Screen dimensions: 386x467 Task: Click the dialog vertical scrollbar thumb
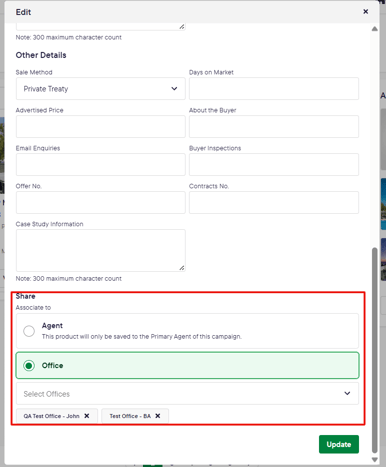point(375,350)
